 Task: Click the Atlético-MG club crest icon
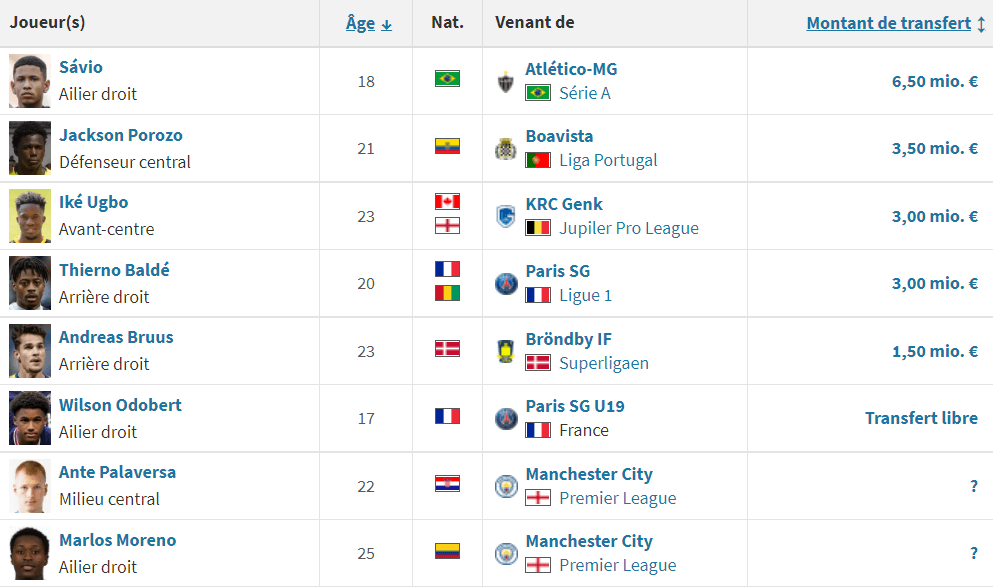[x=506, y=82]
